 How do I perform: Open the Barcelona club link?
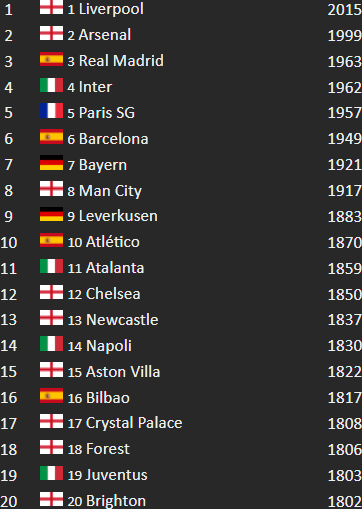[113, 139]
